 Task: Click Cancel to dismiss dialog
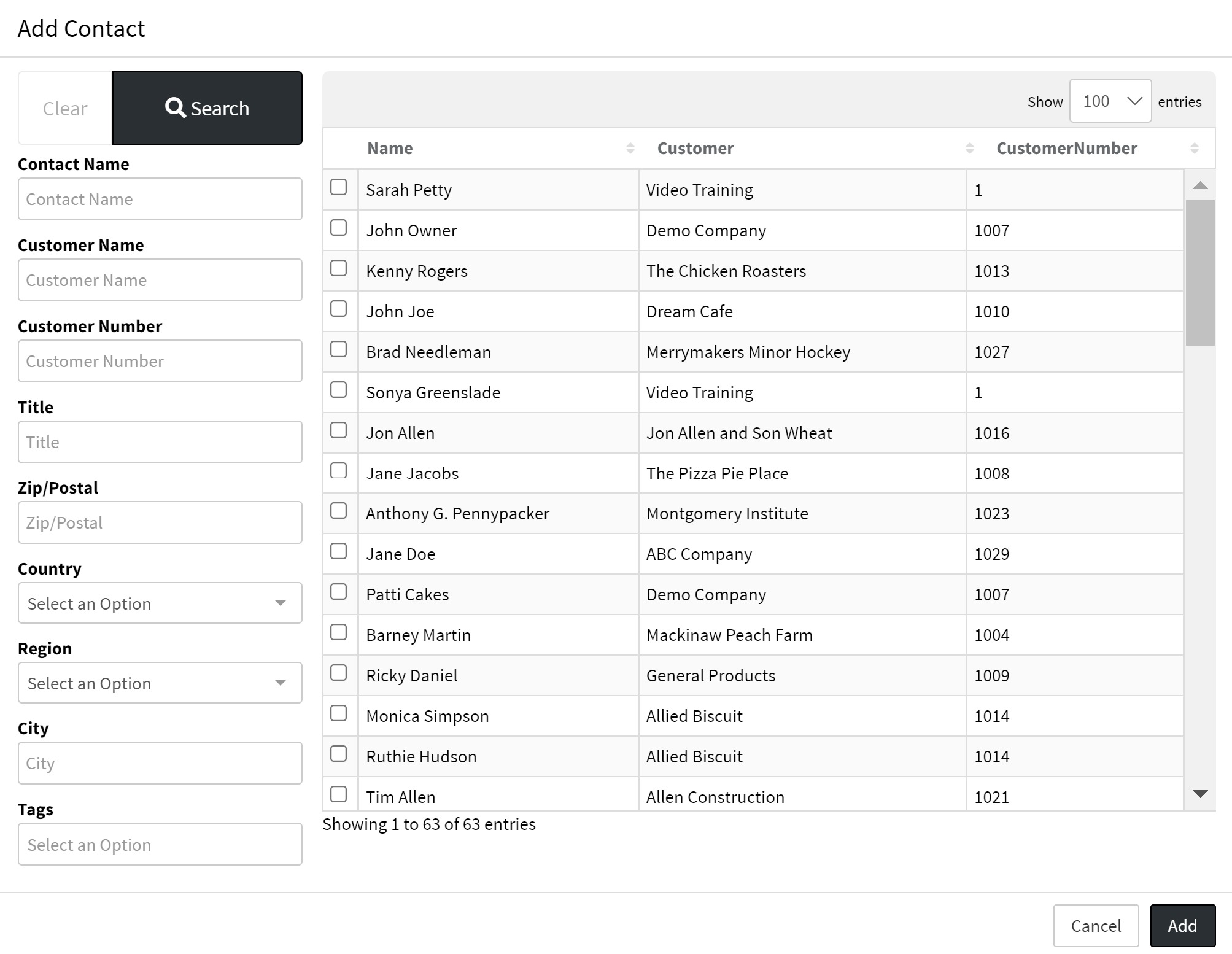[1096, 926]
